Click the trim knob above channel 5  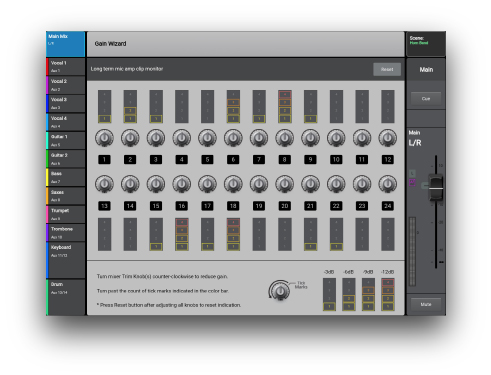click(x=207, y=138)
